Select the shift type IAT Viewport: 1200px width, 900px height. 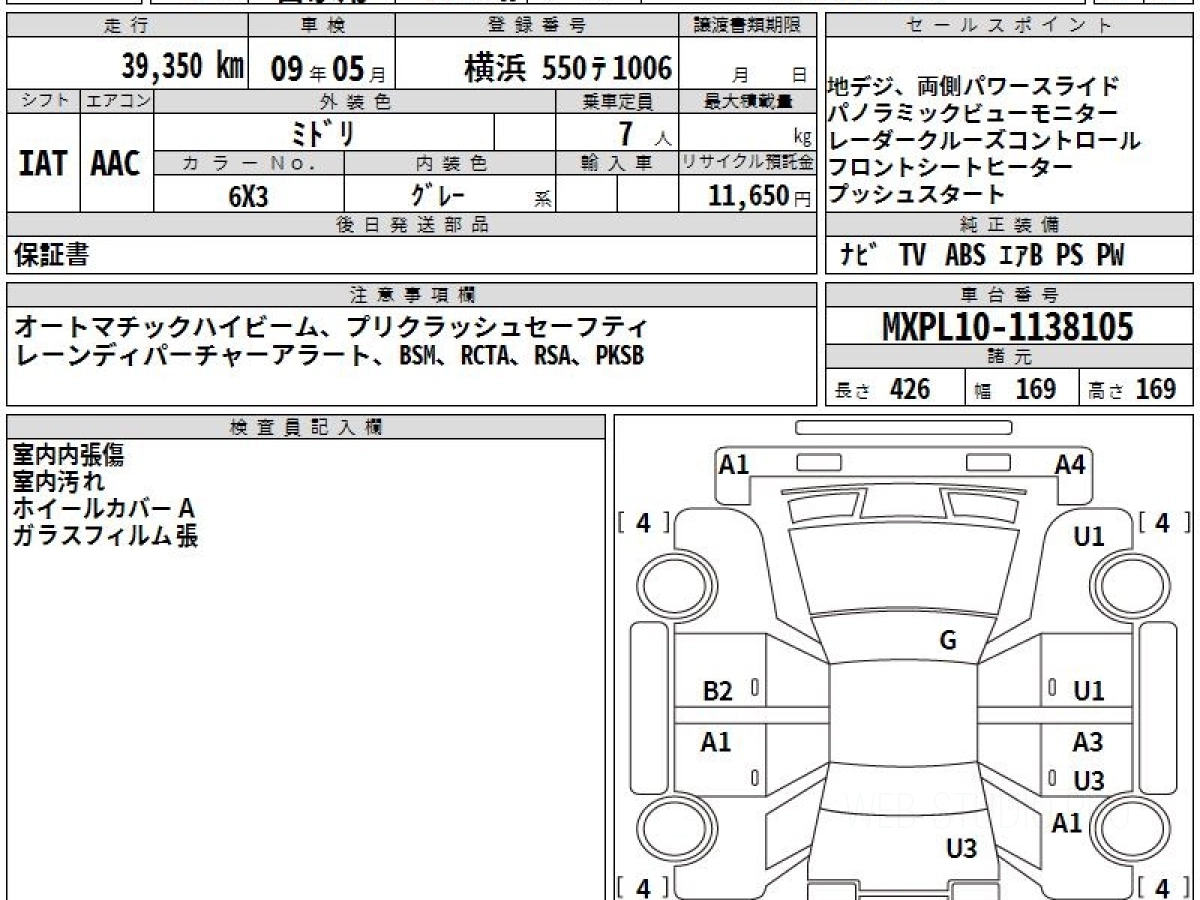43,164
